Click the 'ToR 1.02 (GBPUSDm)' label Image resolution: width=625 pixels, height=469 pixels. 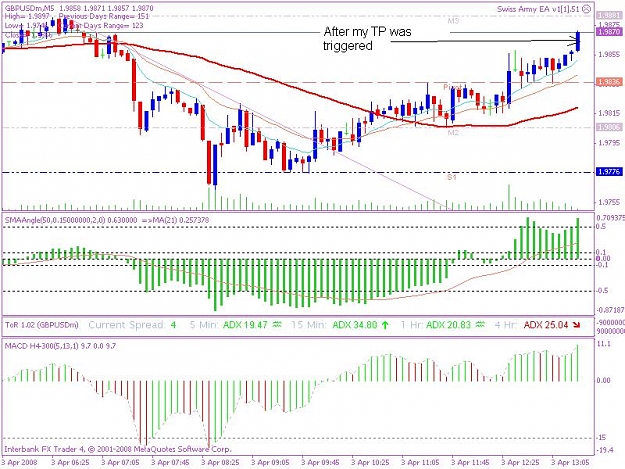42,325
